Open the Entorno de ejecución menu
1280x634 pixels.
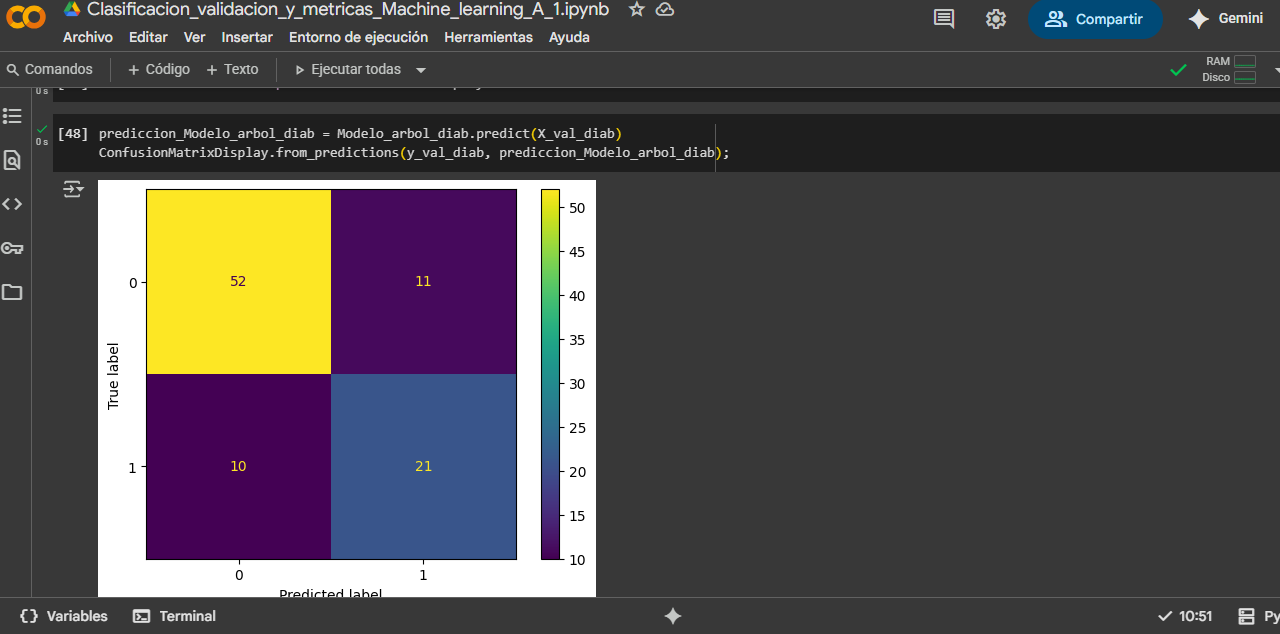click(358, 37)
